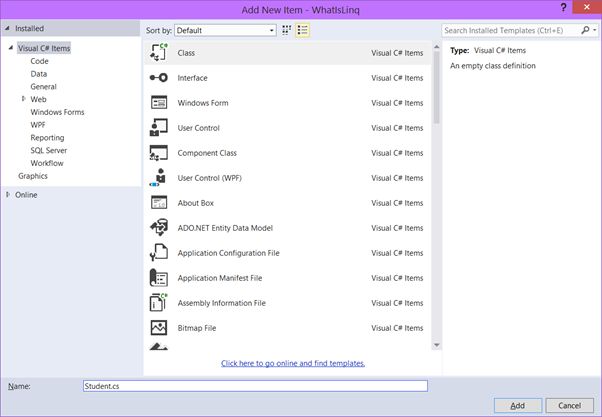Switch to medium icons view
Viewport: 602px width, 417px height.
pyautogui.click(x=286, y=30)
